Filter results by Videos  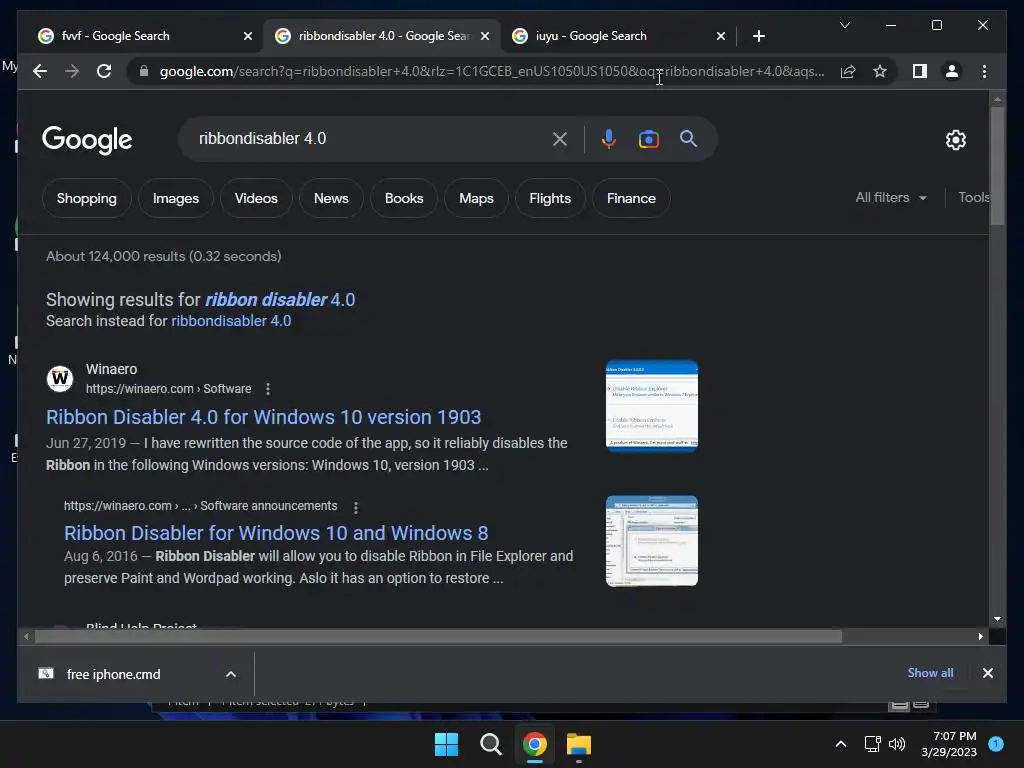click(256, 198)
